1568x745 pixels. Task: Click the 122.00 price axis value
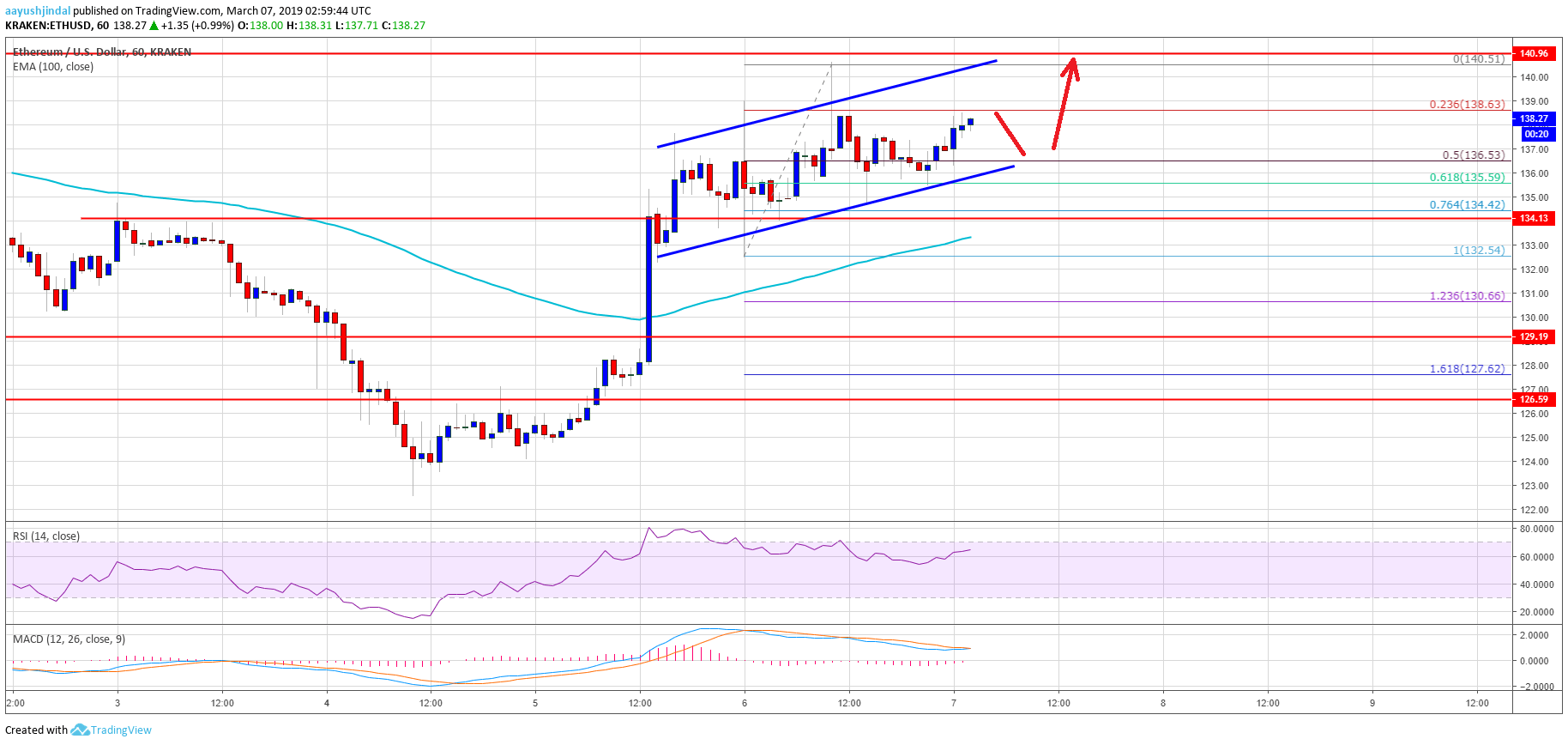click(x=1534, y=510)
